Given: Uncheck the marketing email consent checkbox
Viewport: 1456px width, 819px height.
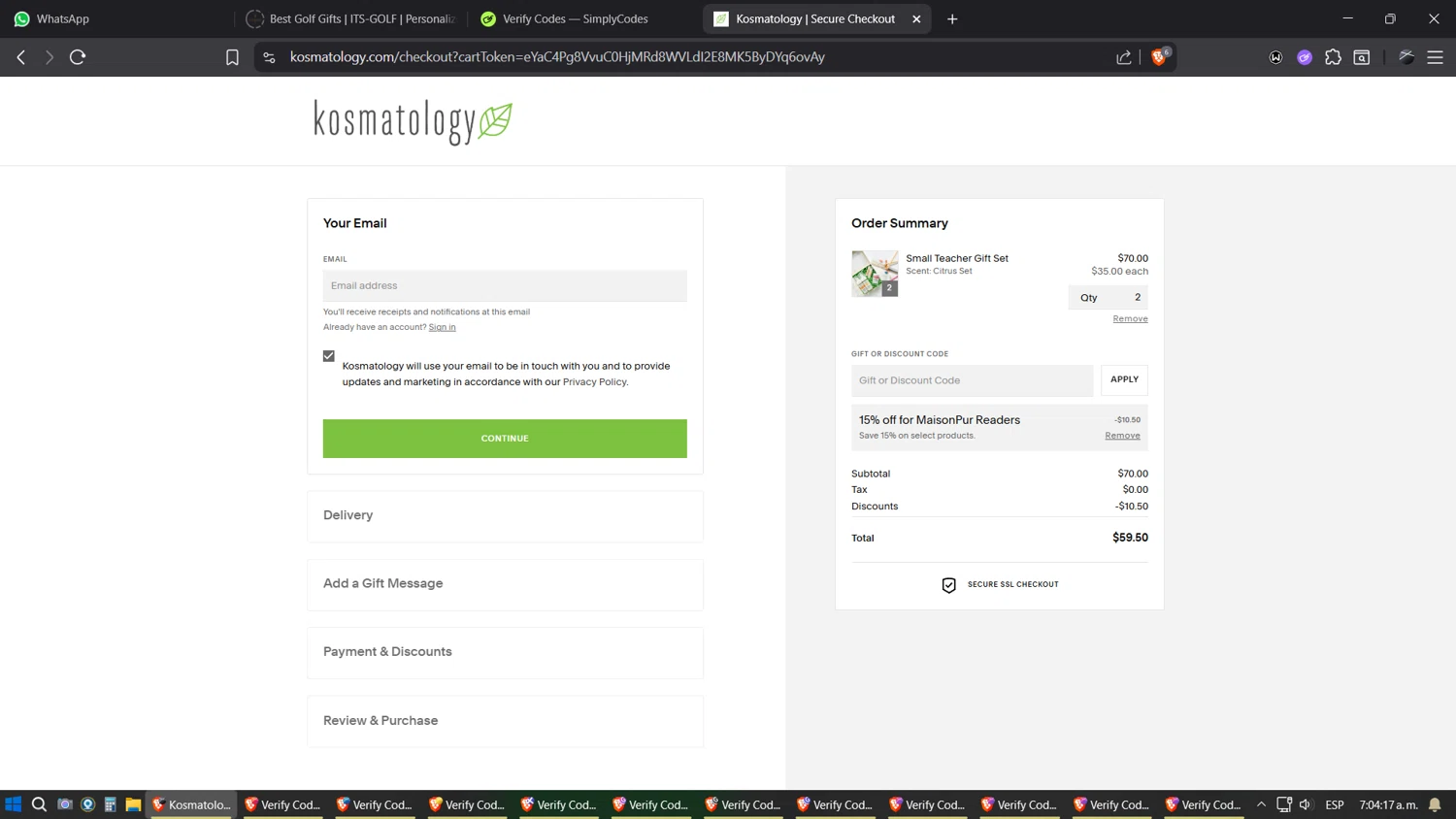Looking at the screenshot, I should pos(329,356).
